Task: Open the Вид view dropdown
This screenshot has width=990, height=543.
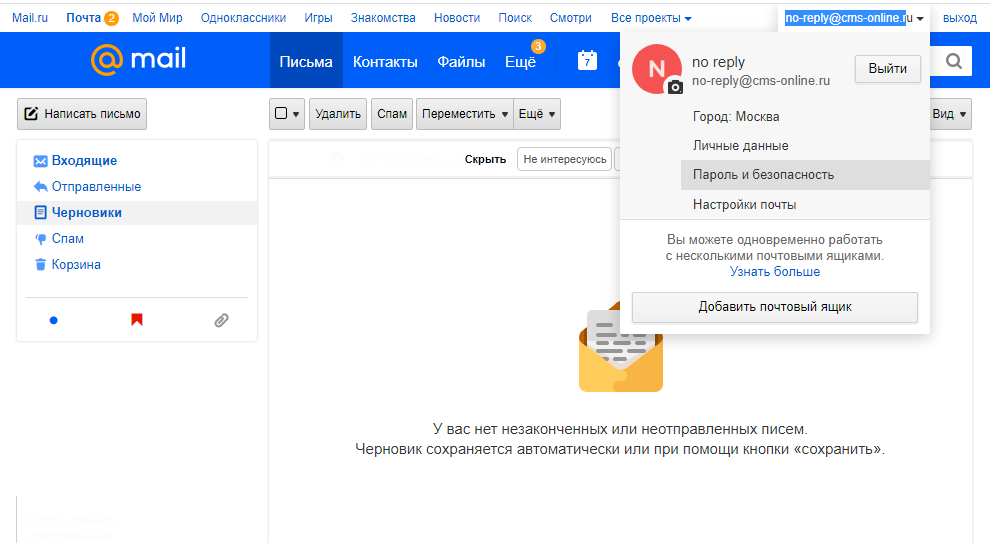Action: [950, 114]
